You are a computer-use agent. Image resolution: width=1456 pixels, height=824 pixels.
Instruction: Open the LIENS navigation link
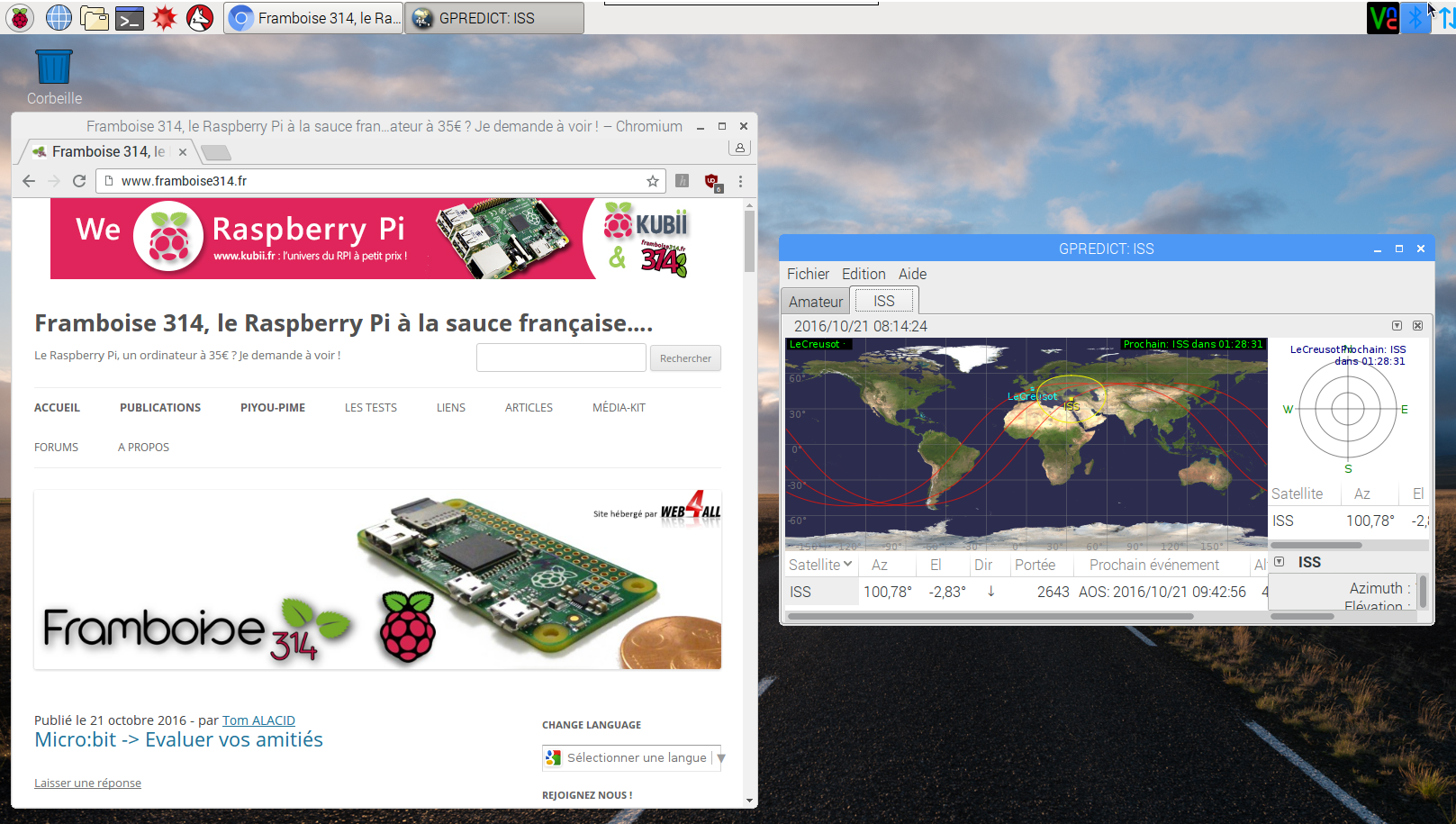tap(451, 408)
